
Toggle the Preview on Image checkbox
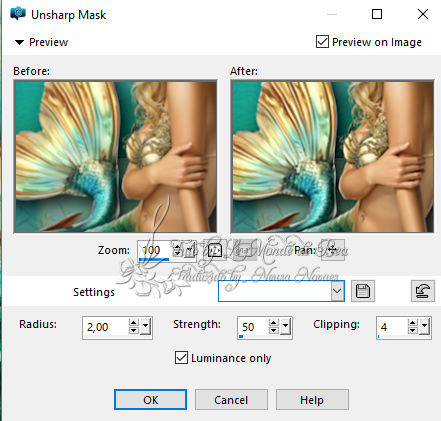[322, 42]
